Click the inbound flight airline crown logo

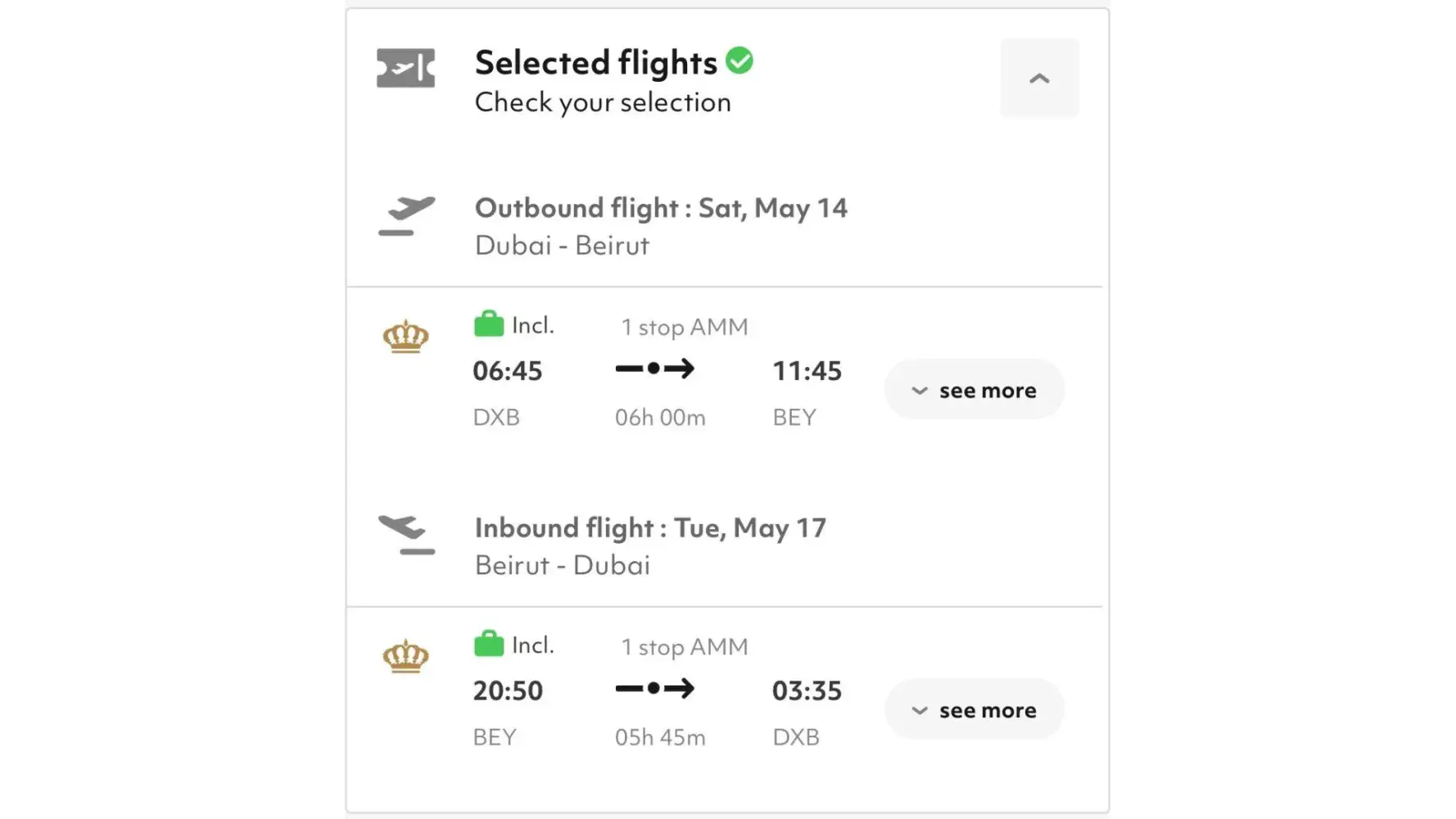coord(406,657)
